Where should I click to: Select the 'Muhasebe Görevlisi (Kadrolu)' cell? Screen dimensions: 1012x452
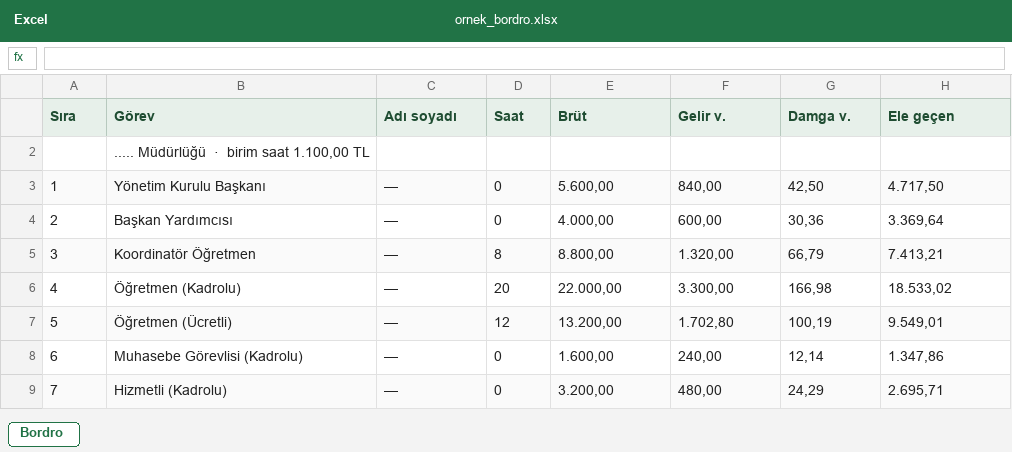point(241,357)
